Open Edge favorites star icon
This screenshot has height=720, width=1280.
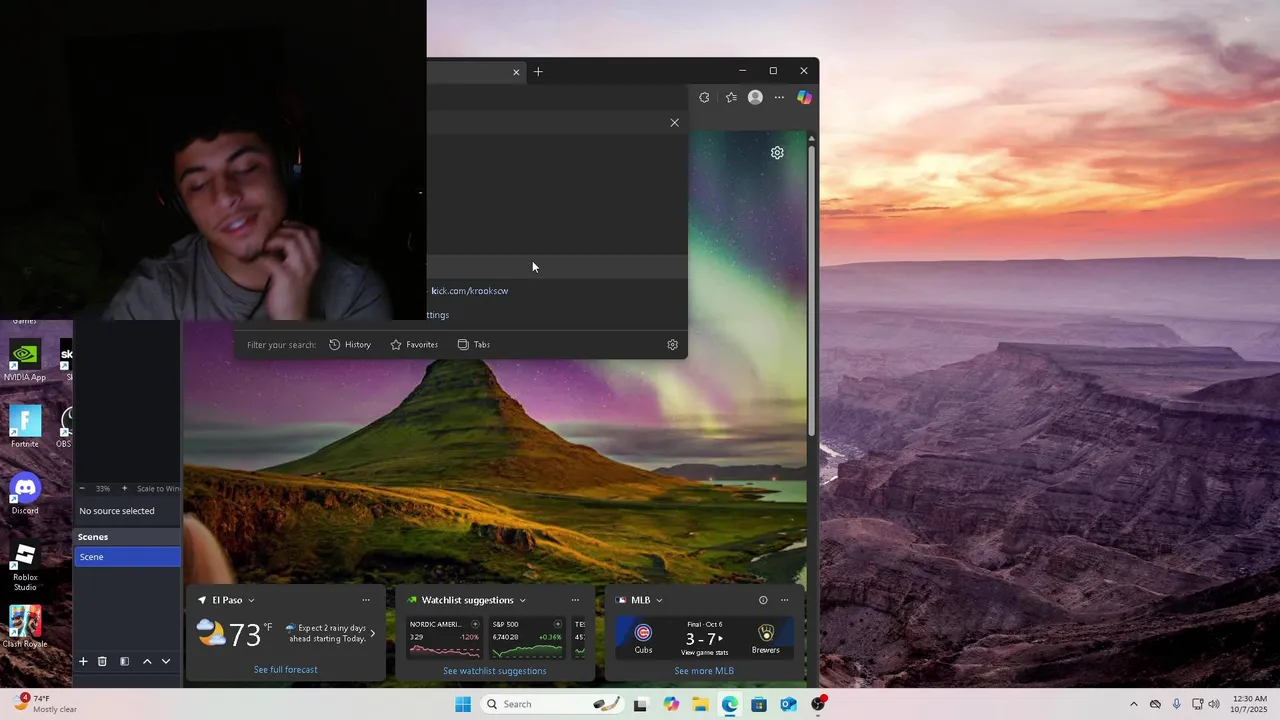tap(731, 97)
